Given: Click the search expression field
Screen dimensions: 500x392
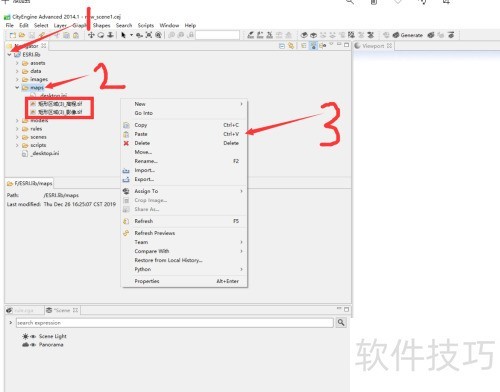Looking at the screenshot, I should (175, 323).
